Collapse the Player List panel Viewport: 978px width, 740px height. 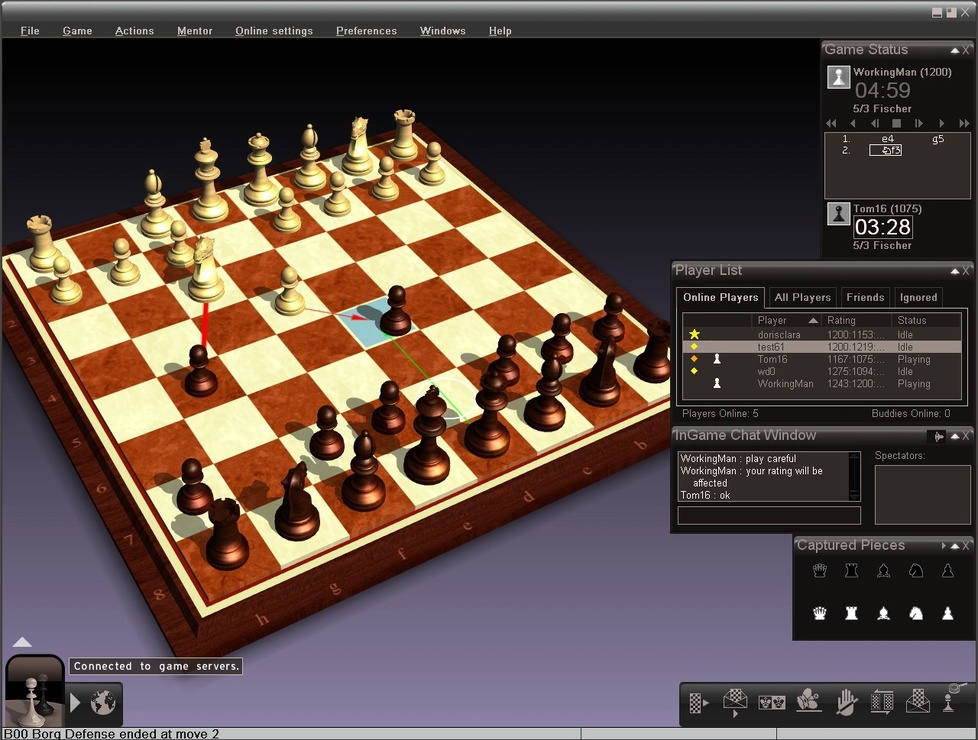pos(957,270)
